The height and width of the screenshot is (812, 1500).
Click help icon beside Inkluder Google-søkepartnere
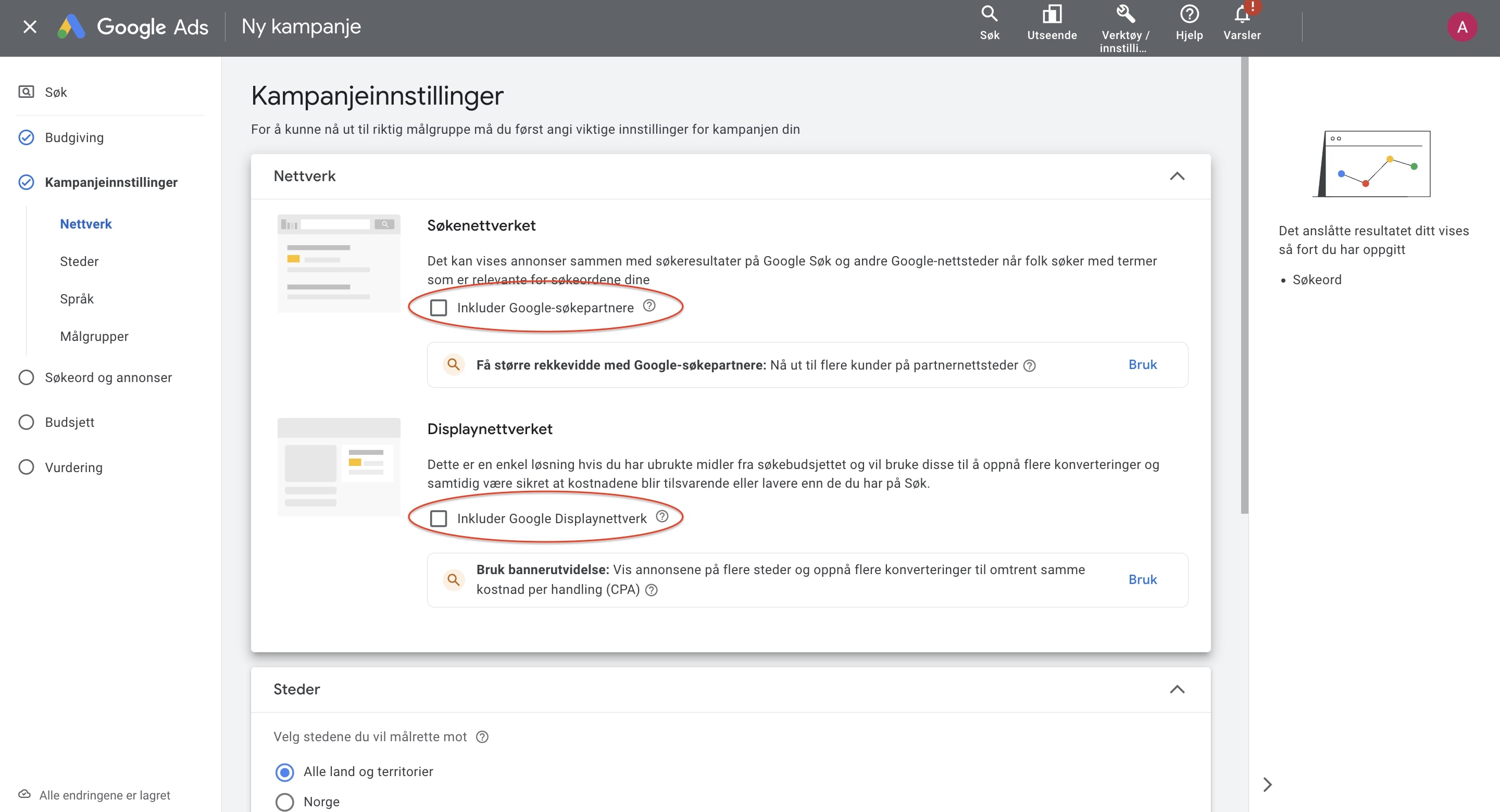point(649,306)
